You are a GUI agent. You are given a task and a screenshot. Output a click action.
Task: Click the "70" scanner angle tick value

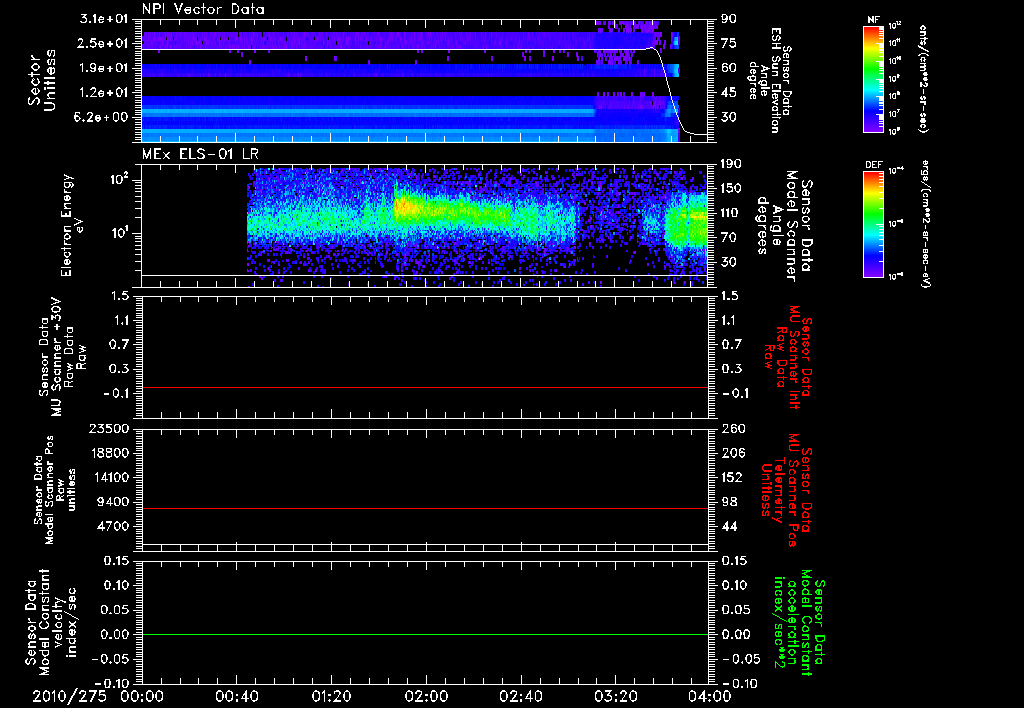pos(729,237)
